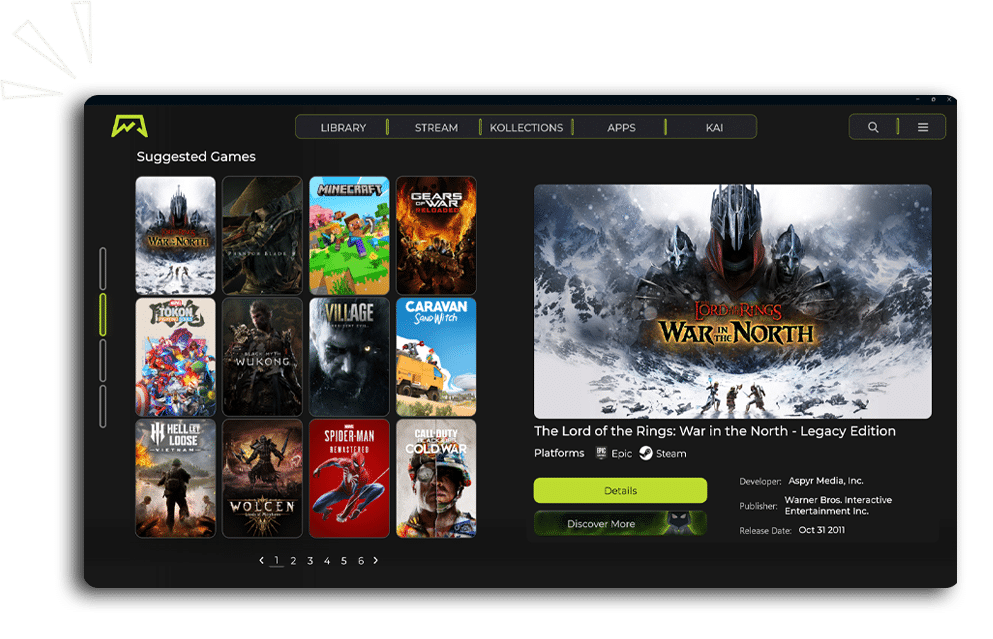Select the Epic platform icon
993x639 pixels.
[601, 453]
